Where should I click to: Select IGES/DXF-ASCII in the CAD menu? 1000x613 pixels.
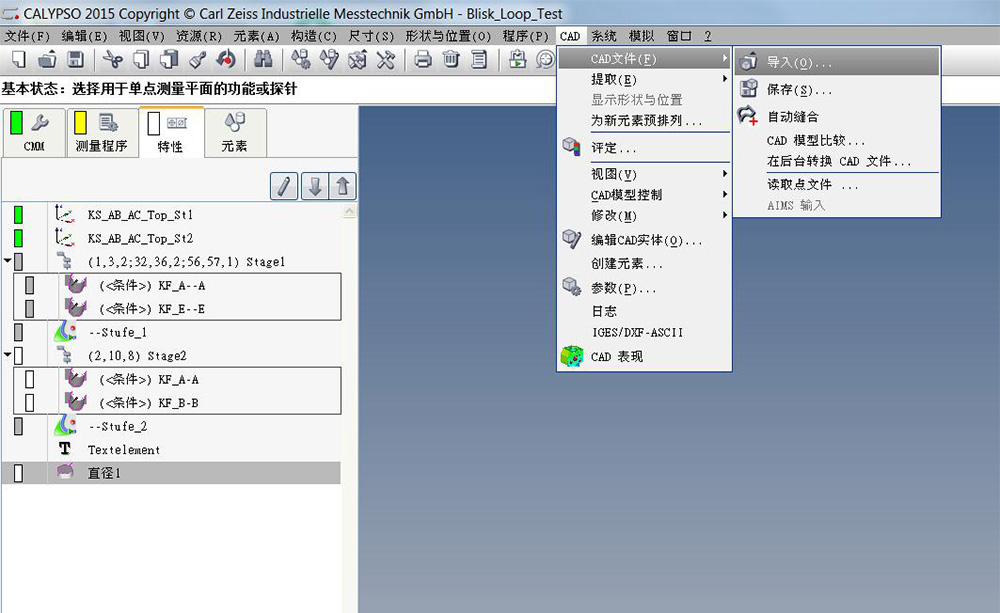tap(644, 332)
